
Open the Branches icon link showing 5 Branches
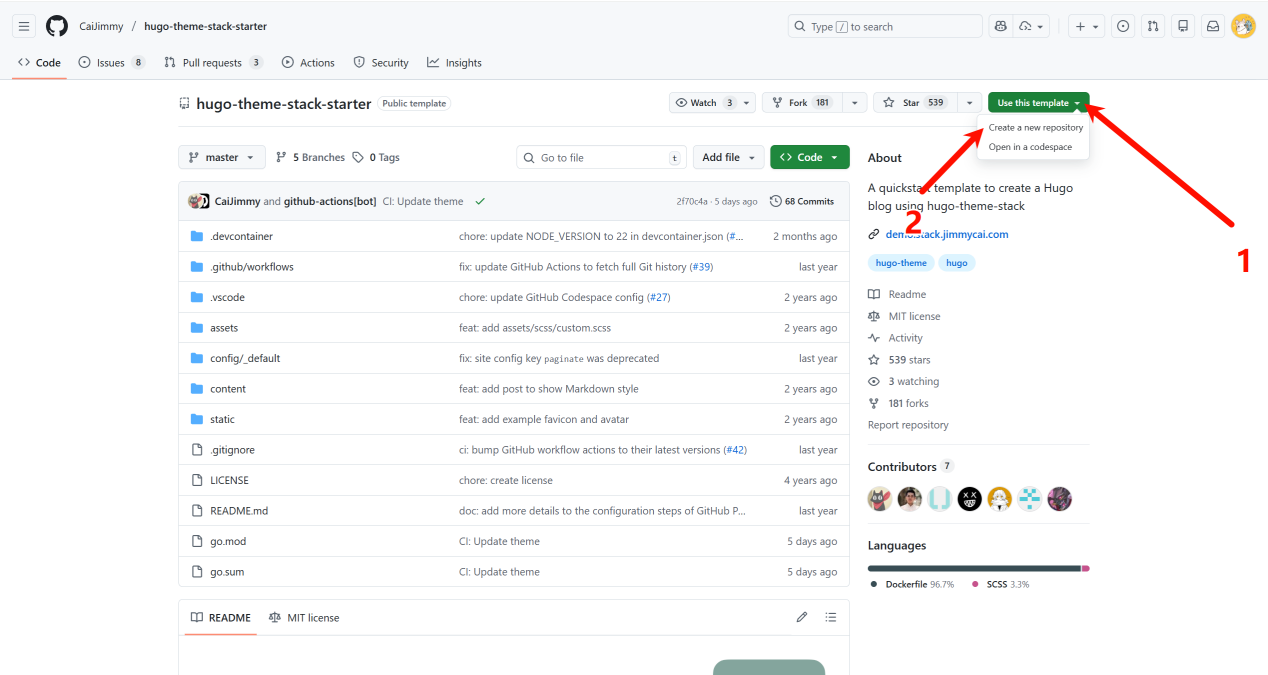[x=311, y=157]
